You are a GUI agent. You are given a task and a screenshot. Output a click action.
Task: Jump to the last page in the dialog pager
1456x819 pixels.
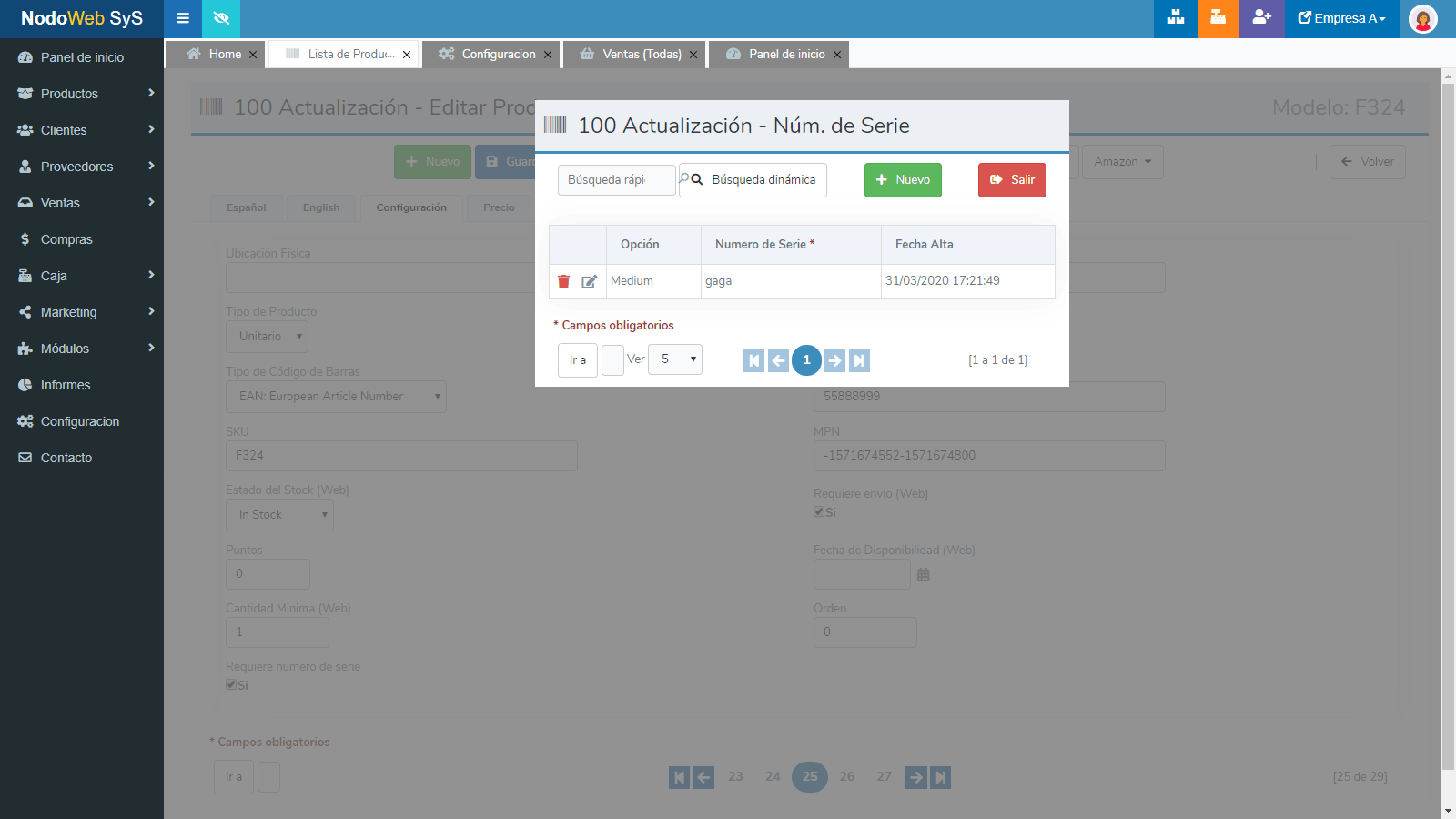point(859,361)
